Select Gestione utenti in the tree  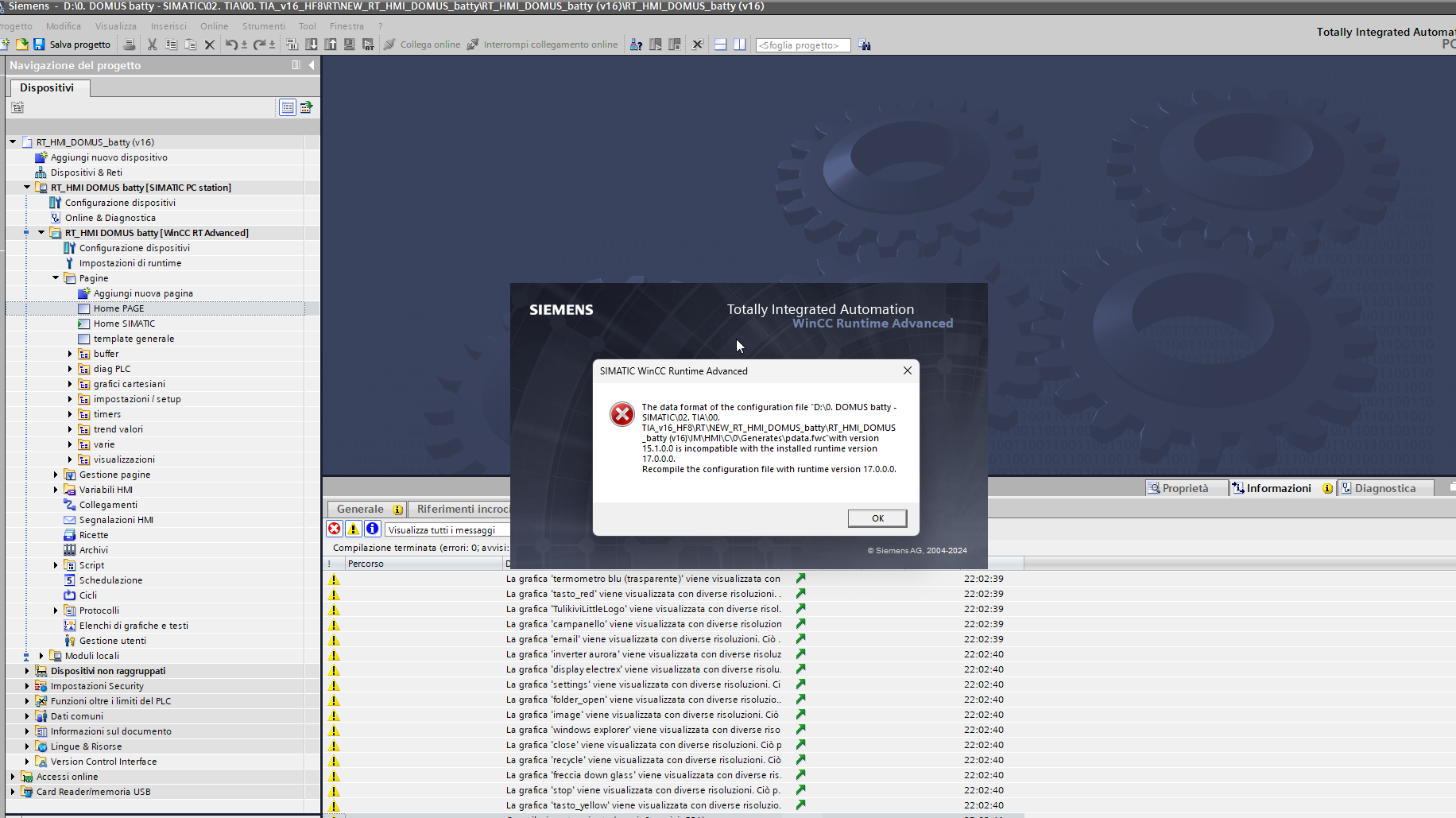coord(113,641)
